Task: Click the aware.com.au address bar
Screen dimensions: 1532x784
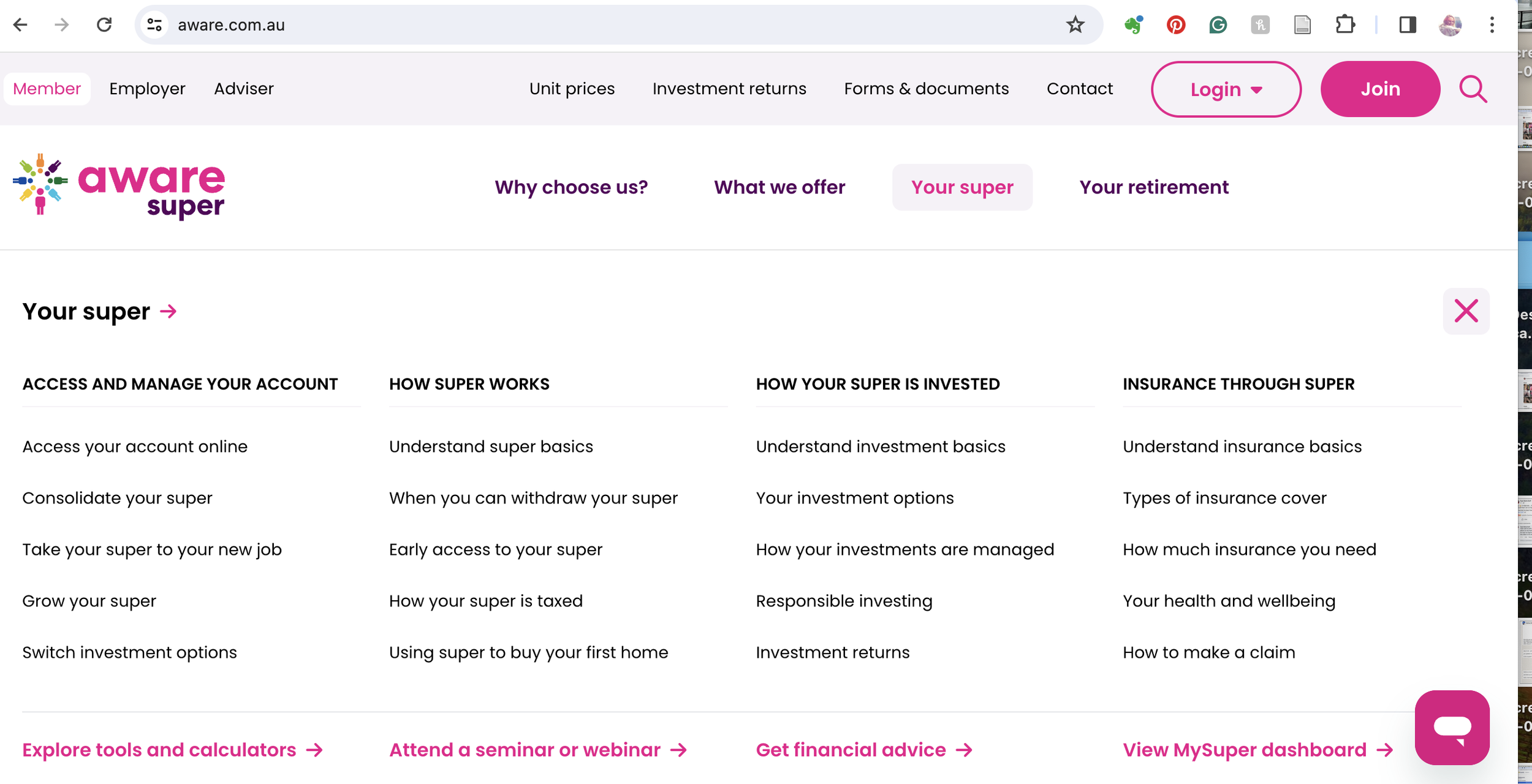Action: click(x=552, y=25)
